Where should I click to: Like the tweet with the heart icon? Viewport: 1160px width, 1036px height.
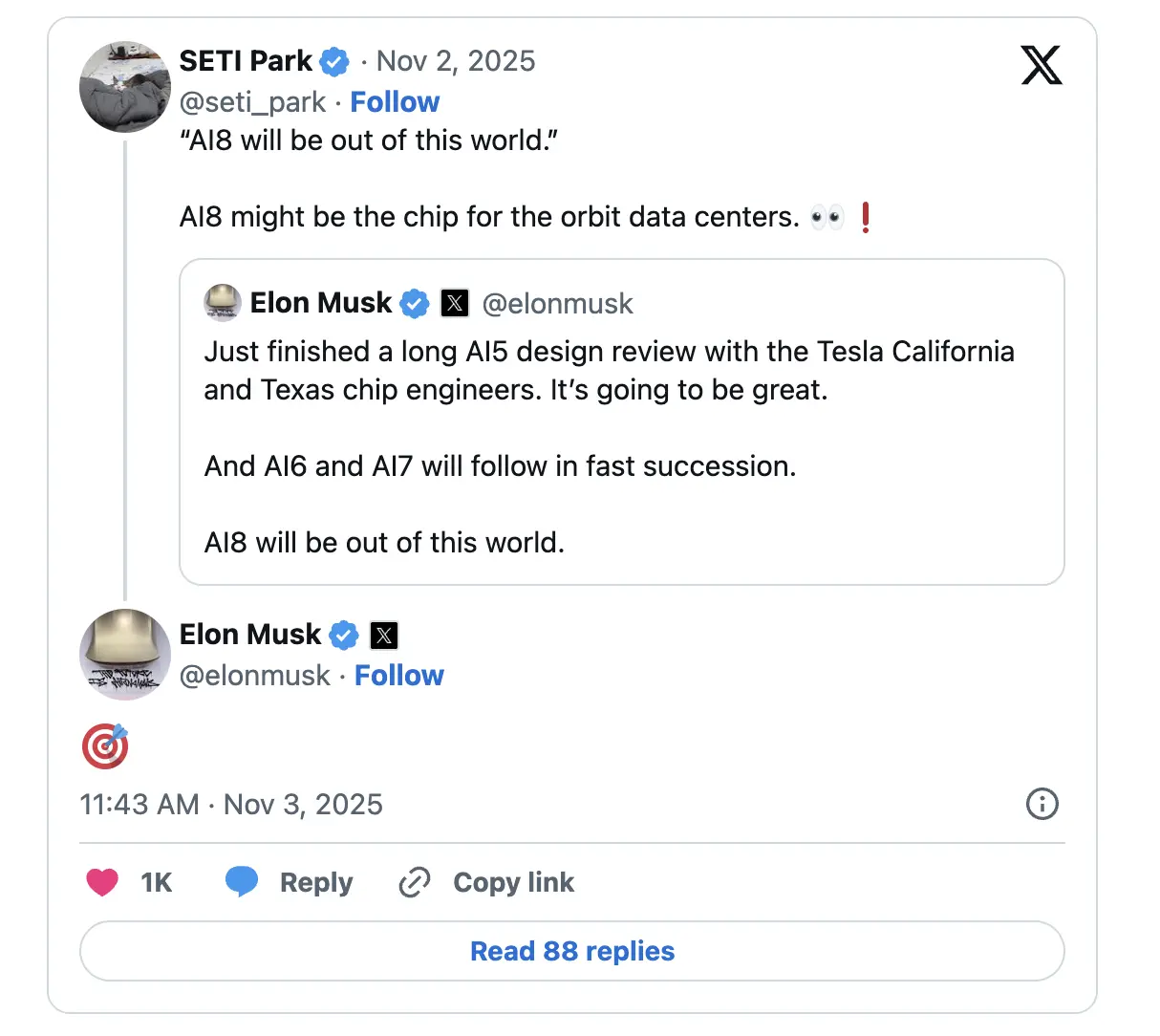(102, 881)
